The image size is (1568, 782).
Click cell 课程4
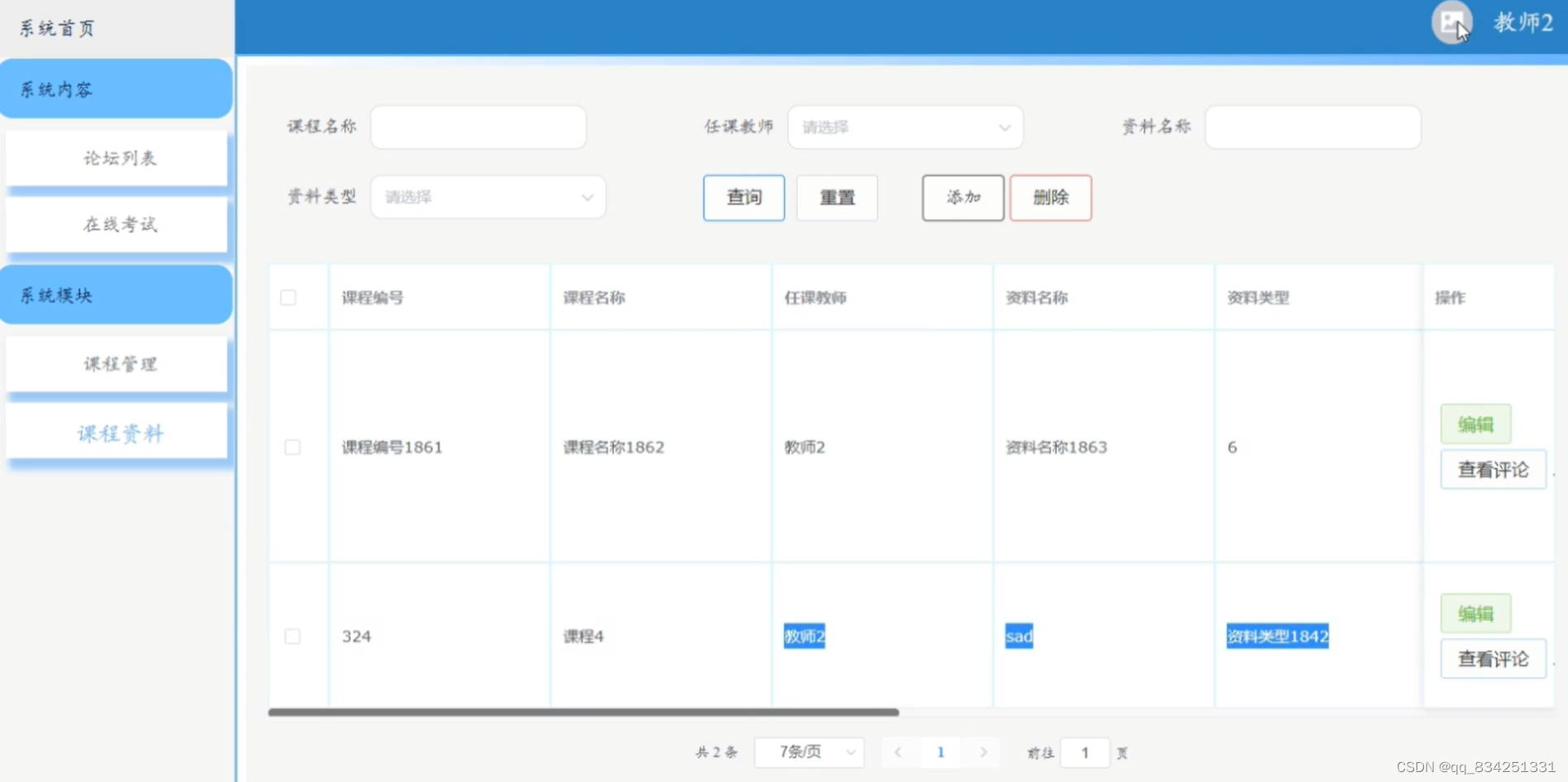click(x=584, y=636)
